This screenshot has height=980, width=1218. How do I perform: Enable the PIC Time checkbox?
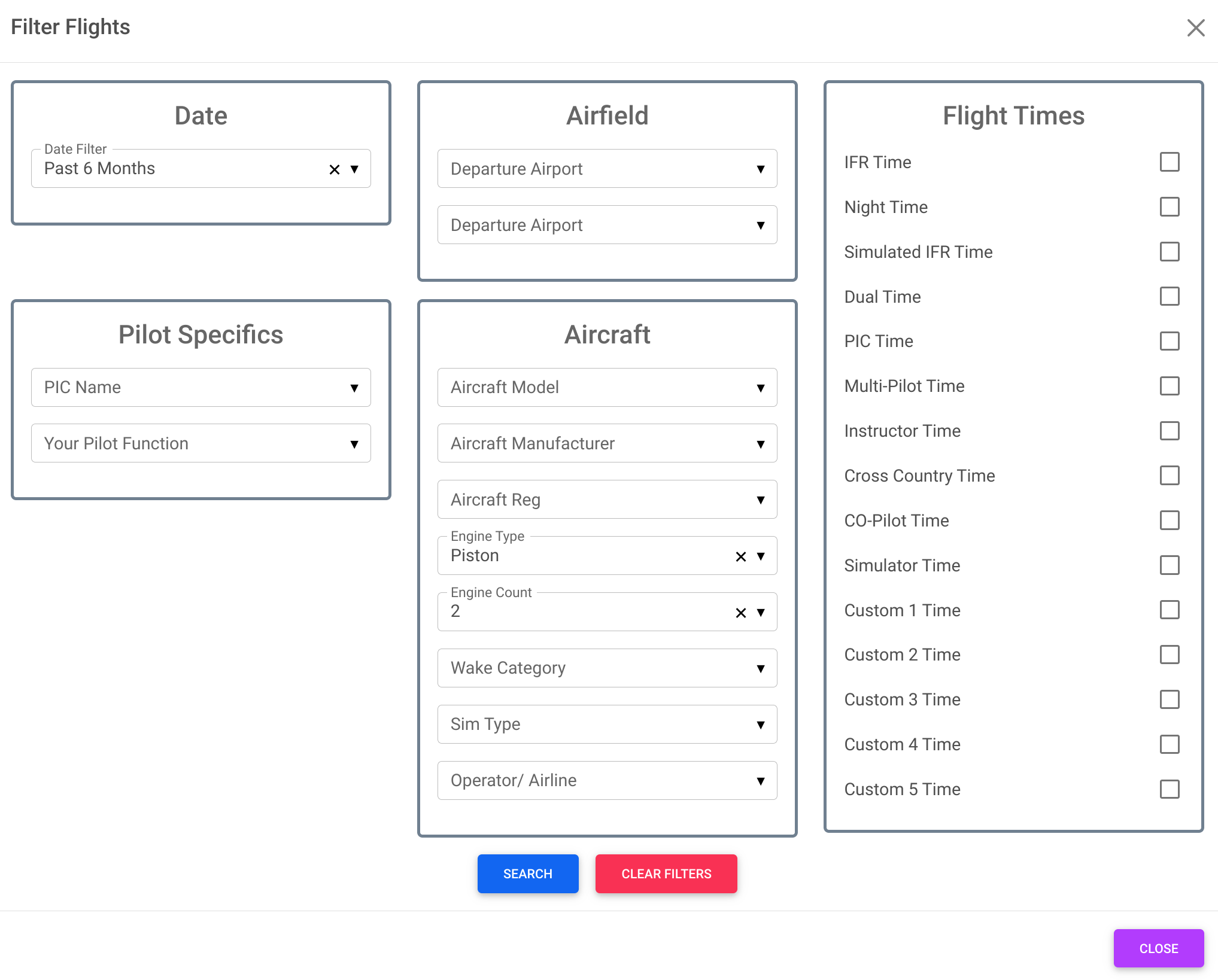1170,341
